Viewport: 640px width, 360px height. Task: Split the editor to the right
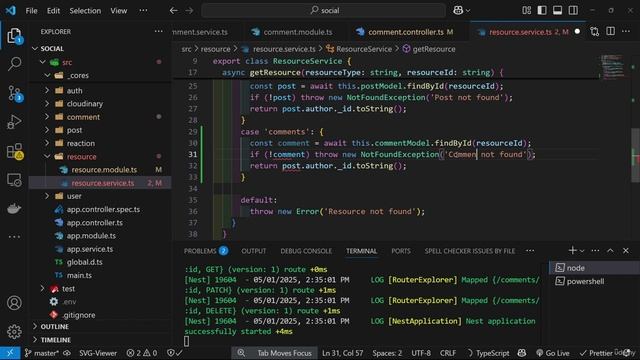[x=611, y=31]
